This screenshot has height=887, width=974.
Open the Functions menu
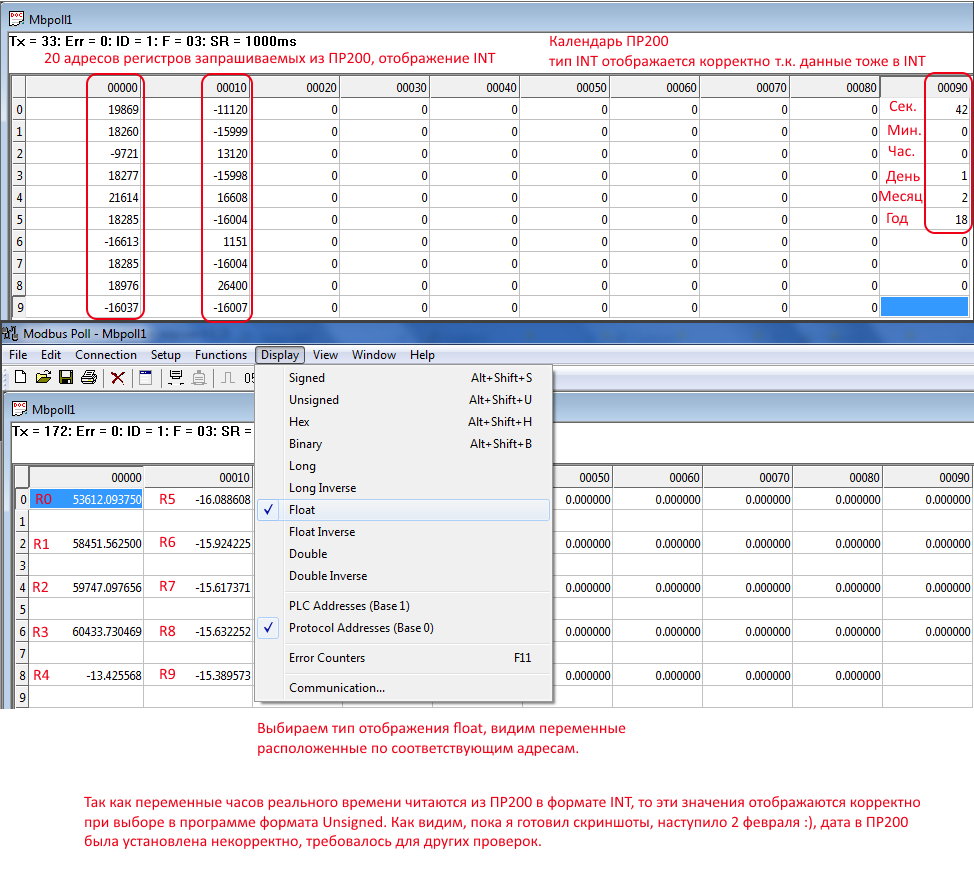[x=221, y=355]
